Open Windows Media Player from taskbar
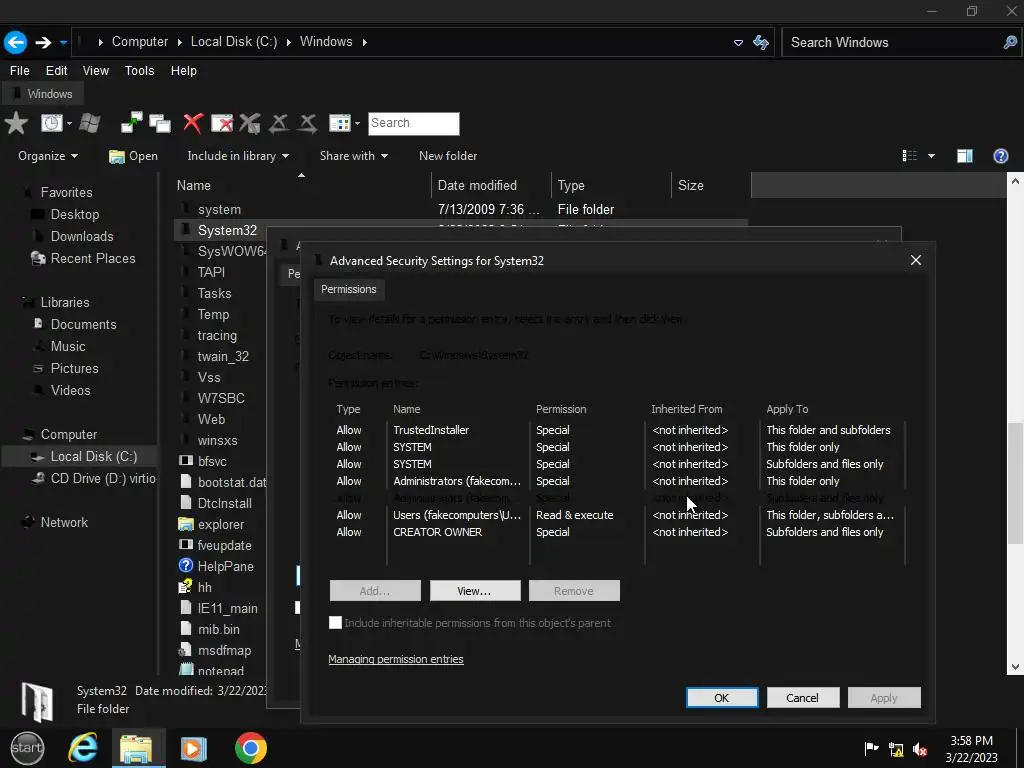 [x=193, y=748]
